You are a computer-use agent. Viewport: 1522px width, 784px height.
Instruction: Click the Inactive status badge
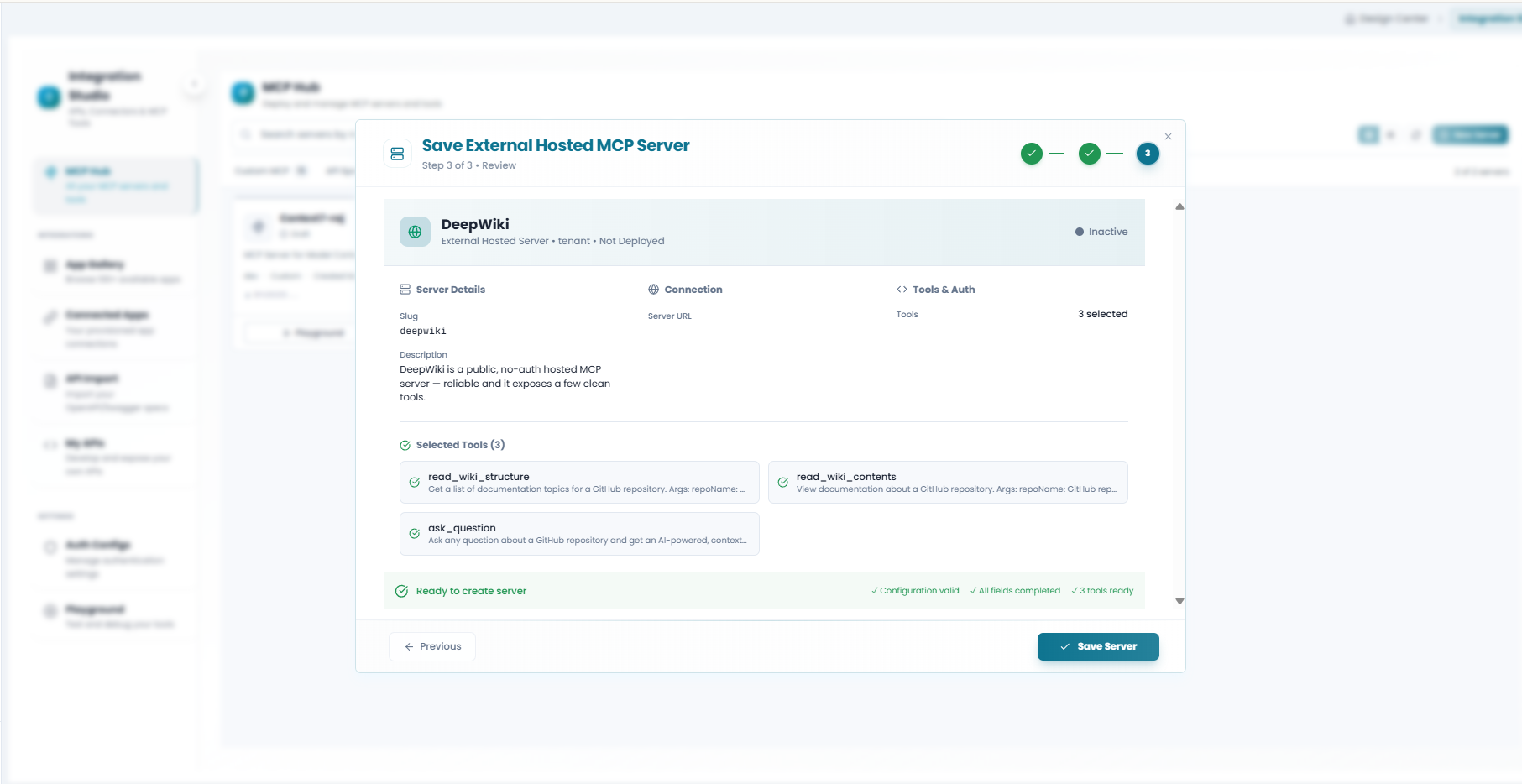point(1101,232)
